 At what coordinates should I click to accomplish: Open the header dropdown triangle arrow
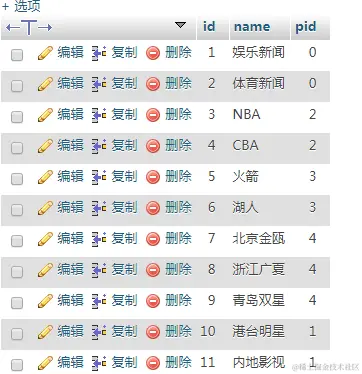point(180,25)
